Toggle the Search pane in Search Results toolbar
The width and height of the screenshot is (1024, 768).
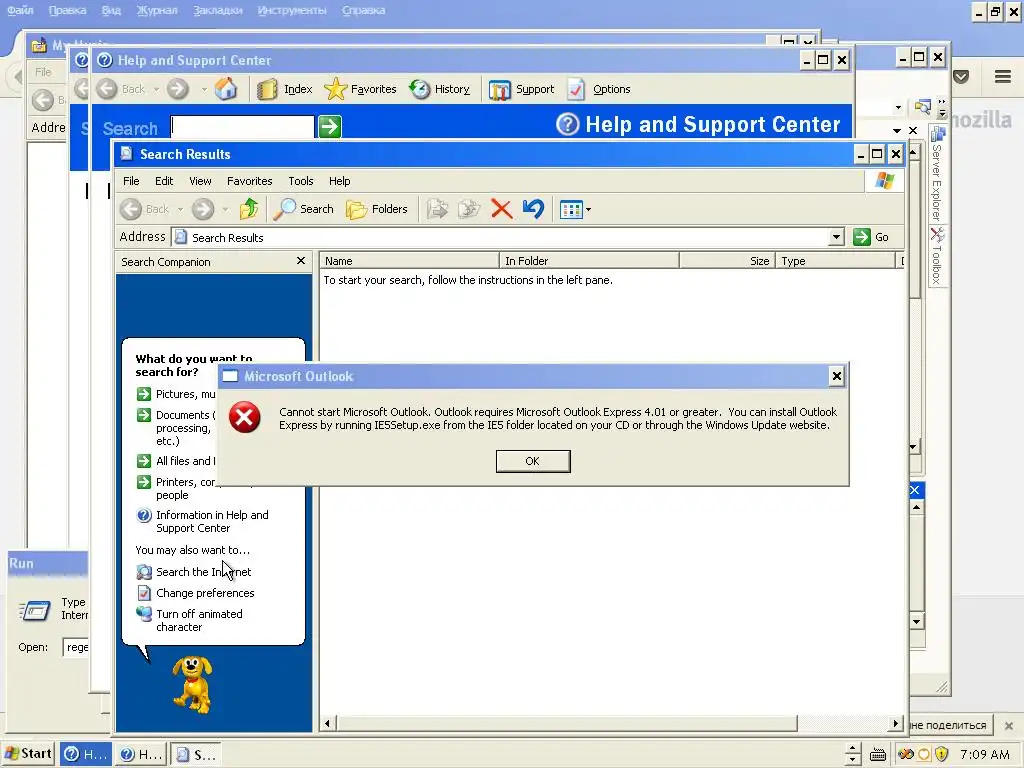point(304,209)
